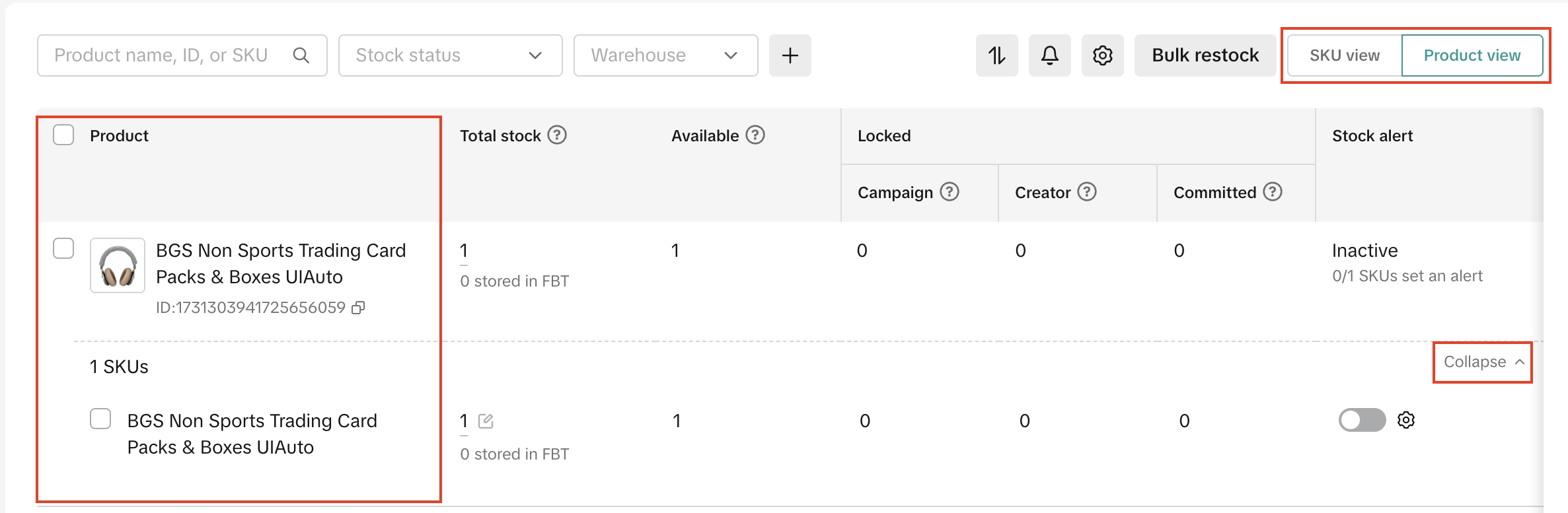Image resolution: width=1568 pixels, height=513 pixels.
Task: Check the select-all Product header checkbox
Action: coord(63,135)
